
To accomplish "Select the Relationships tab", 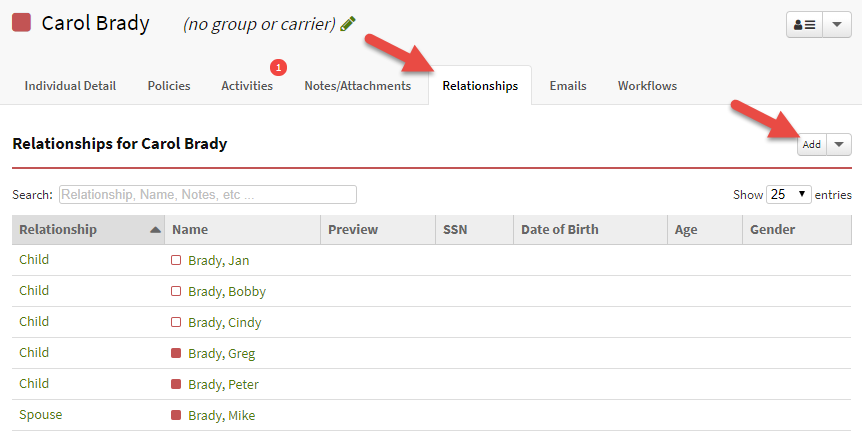I will (x=480, y=86).
